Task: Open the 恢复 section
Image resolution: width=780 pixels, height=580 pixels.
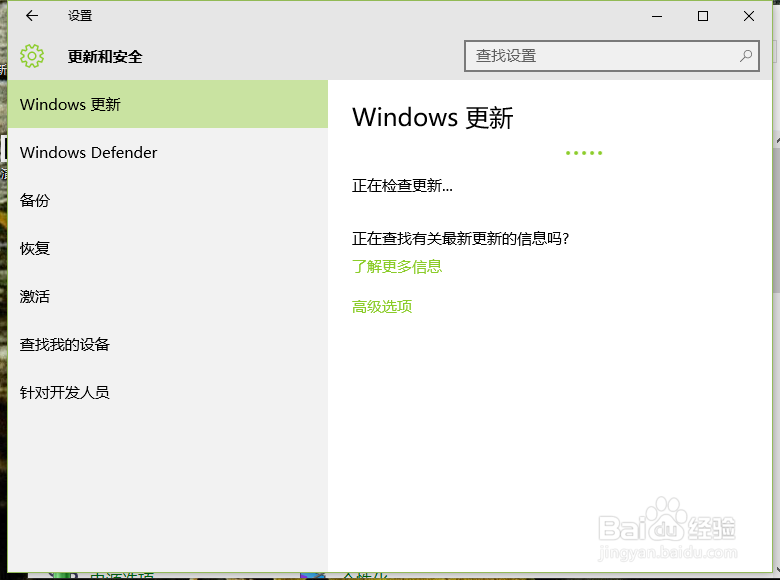Action: pos(168,248)
